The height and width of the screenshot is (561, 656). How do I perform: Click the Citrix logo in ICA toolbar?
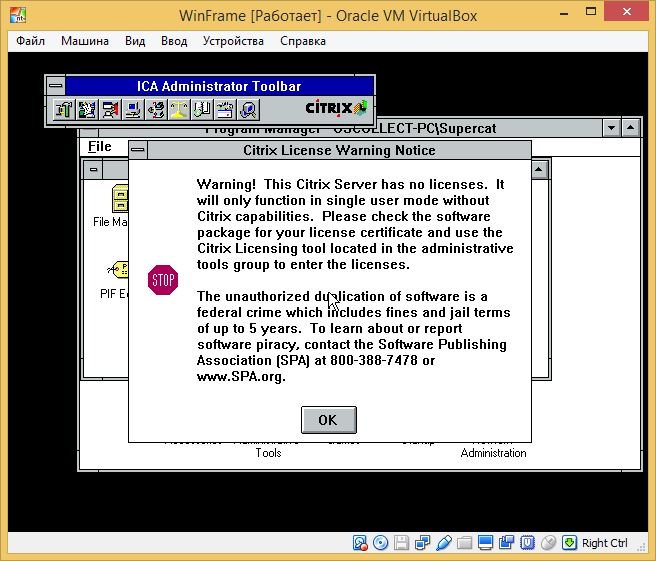336,108
